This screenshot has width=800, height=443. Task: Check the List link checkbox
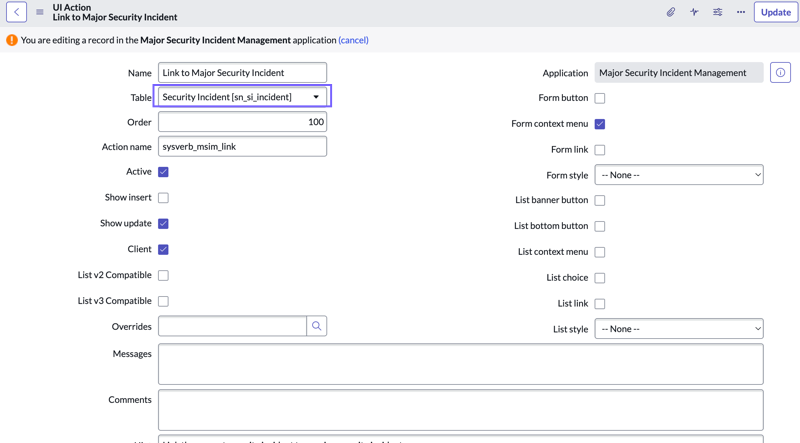click(x=600, y=304)
